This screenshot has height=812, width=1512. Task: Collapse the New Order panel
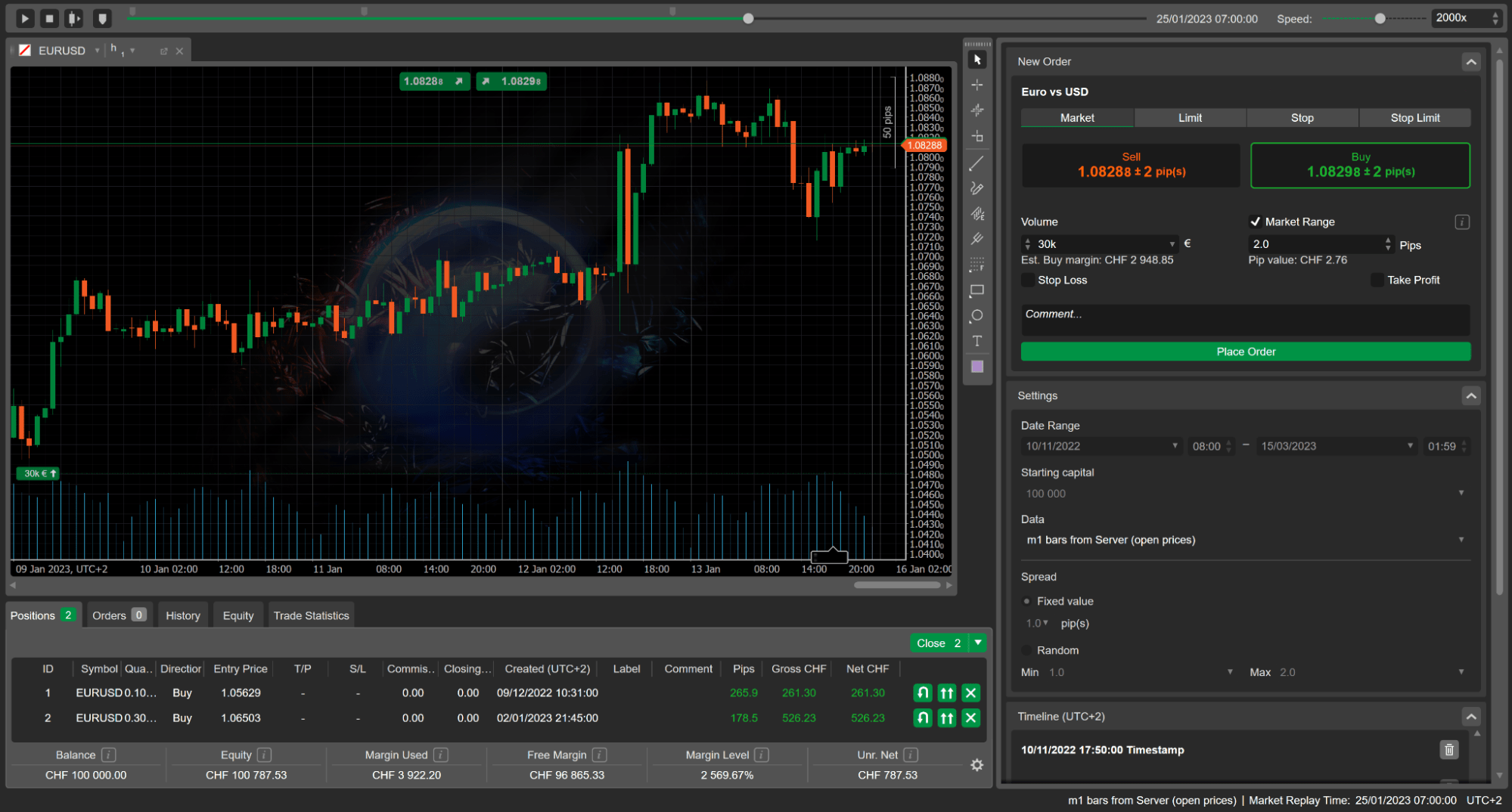[x=1471, y=62]
